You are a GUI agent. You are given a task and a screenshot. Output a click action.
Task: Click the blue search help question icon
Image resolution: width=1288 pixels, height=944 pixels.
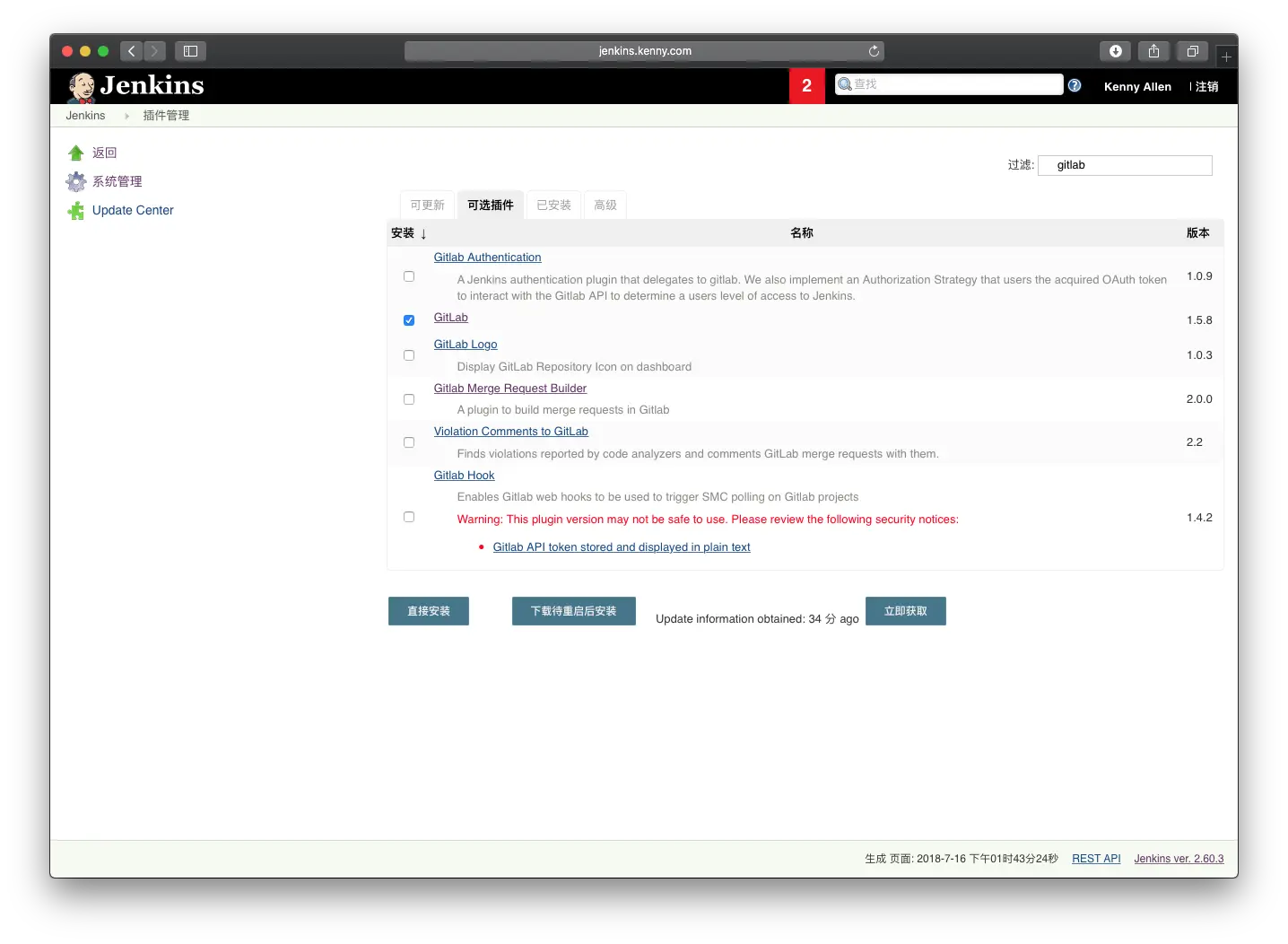click(x=1075, y=85)
